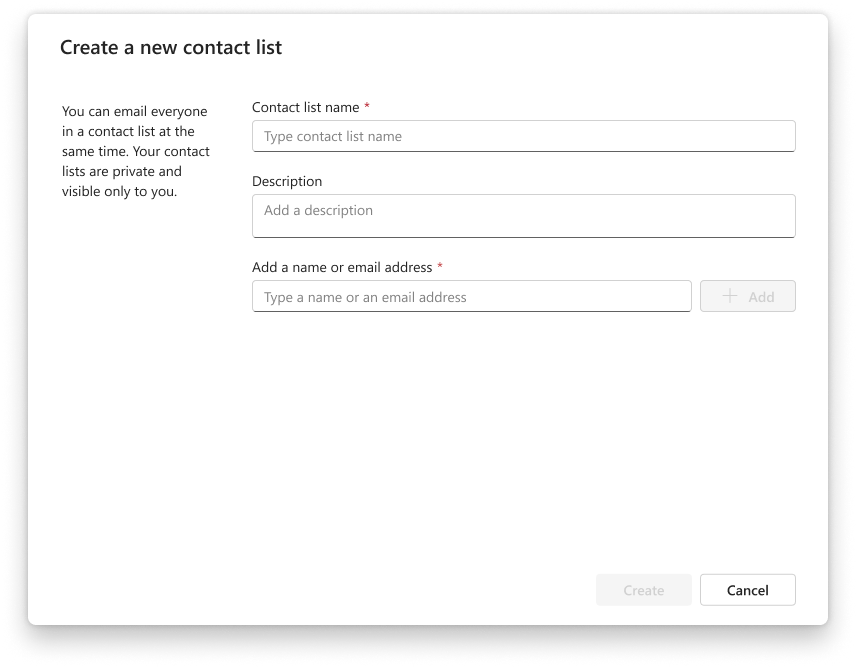Click the 'Type a name or an email address' box
The height and width of the screenshot is (667, 856).
pyautogui.click(x=365, y=297)
